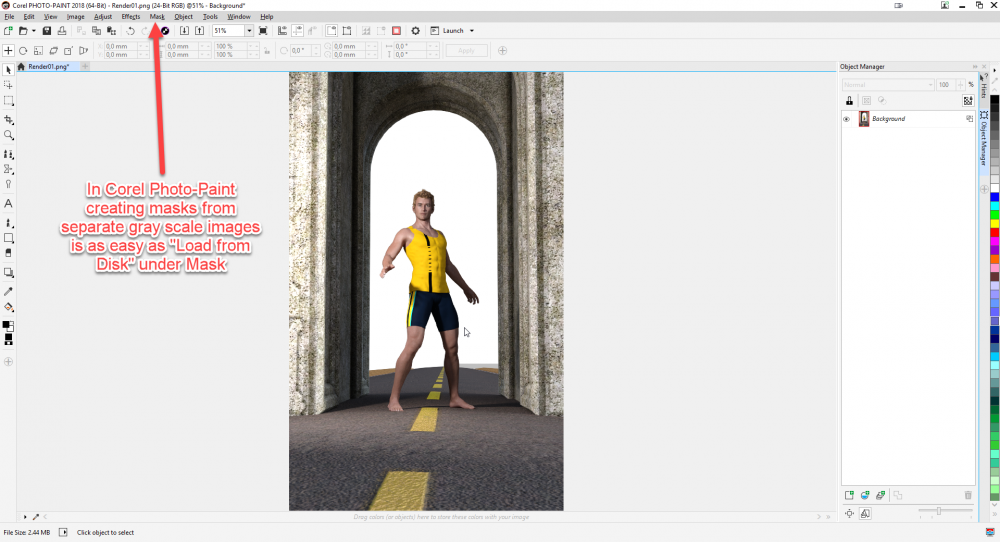Select the Text tool
The width and height of the screenshot is (1000, 542).
click(x=9, y=203)
